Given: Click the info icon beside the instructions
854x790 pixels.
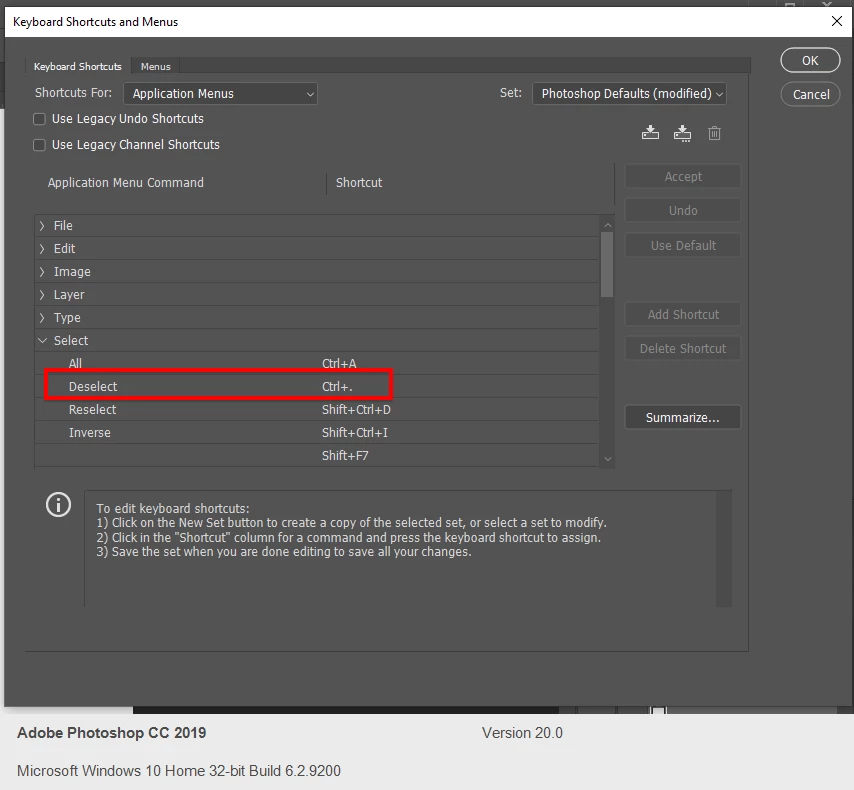Looking at the screenshot, I should (x=58, y=505).
